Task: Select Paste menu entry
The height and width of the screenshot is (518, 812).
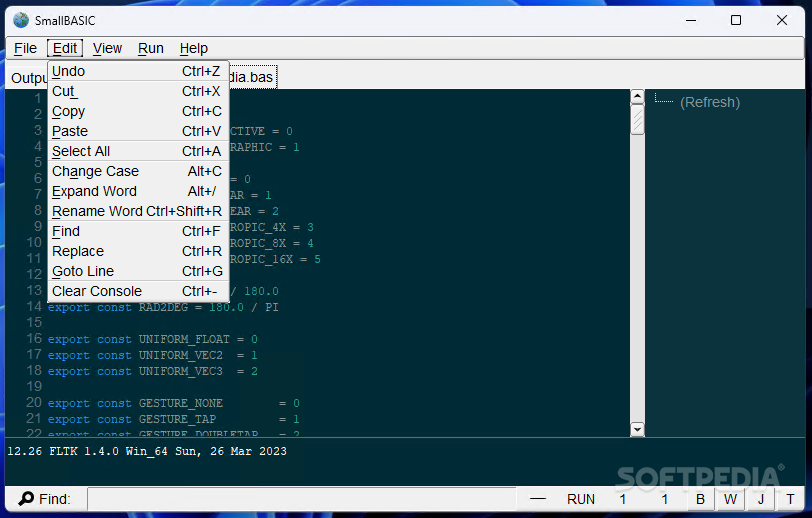Action: click(138, 131)
